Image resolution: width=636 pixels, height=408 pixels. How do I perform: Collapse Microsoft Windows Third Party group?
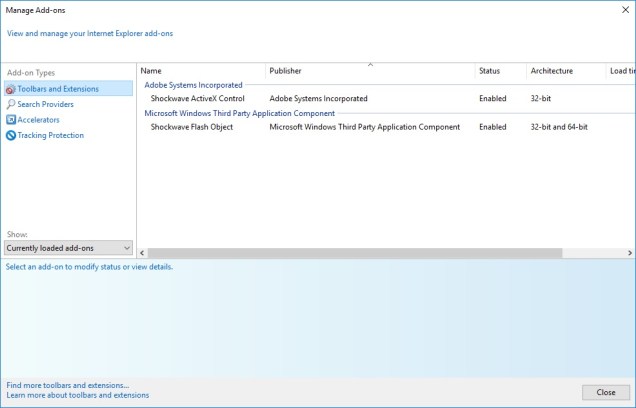[240, 113]
